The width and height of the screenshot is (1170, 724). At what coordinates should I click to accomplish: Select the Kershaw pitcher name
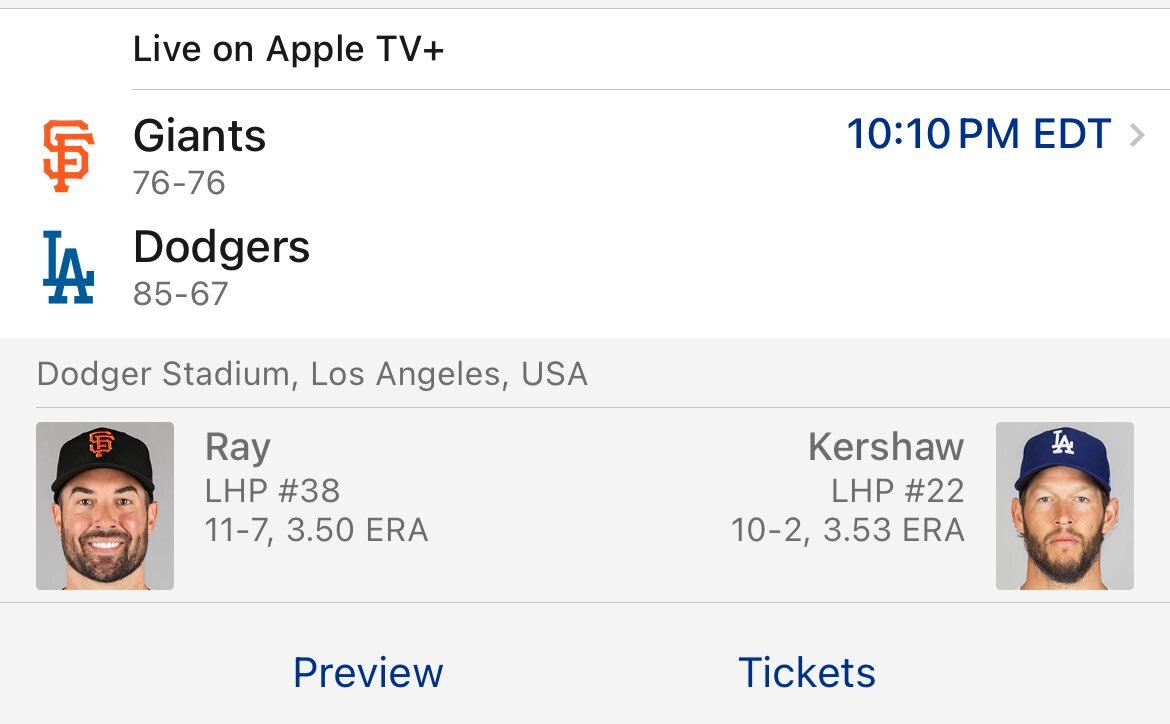886,447
